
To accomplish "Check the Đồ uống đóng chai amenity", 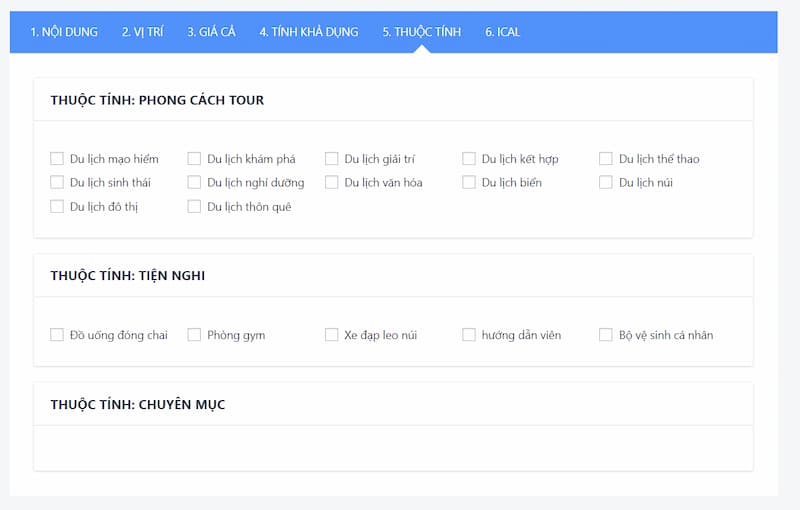I will pos(57,335).
